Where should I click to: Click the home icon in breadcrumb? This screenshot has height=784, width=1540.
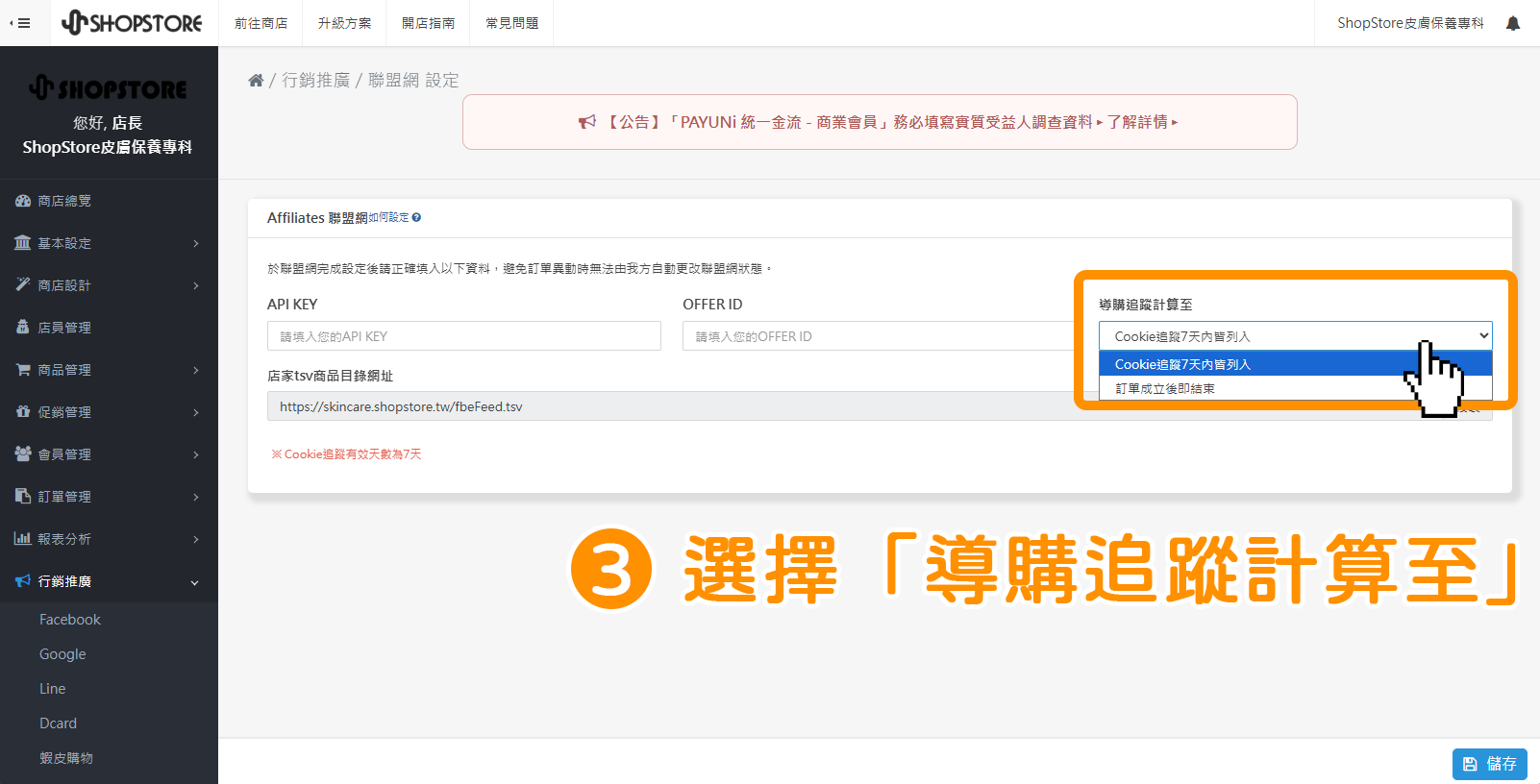click(256, 81)
